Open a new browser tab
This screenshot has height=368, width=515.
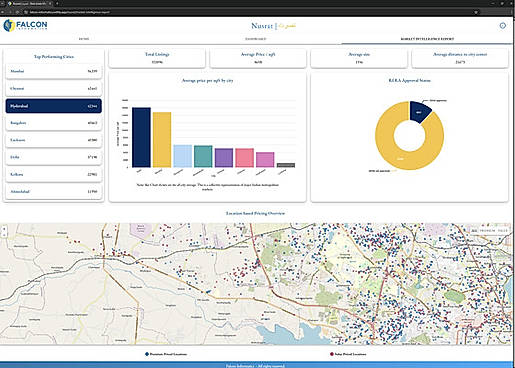[x=57, y=3]
